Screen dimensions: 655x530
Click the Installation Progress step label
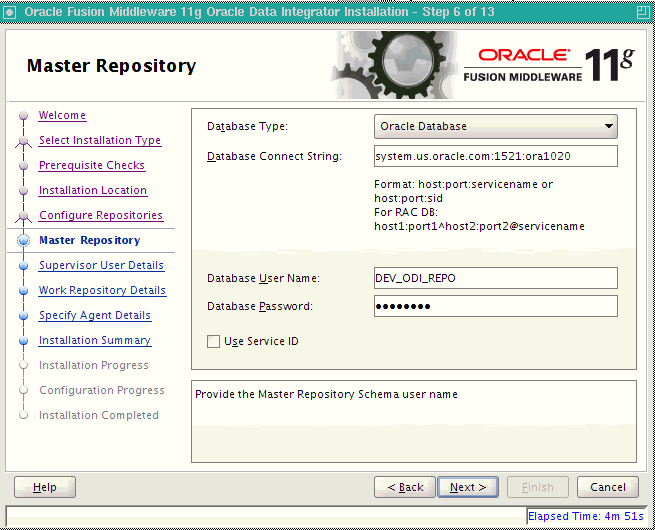(x=94, y=365)
